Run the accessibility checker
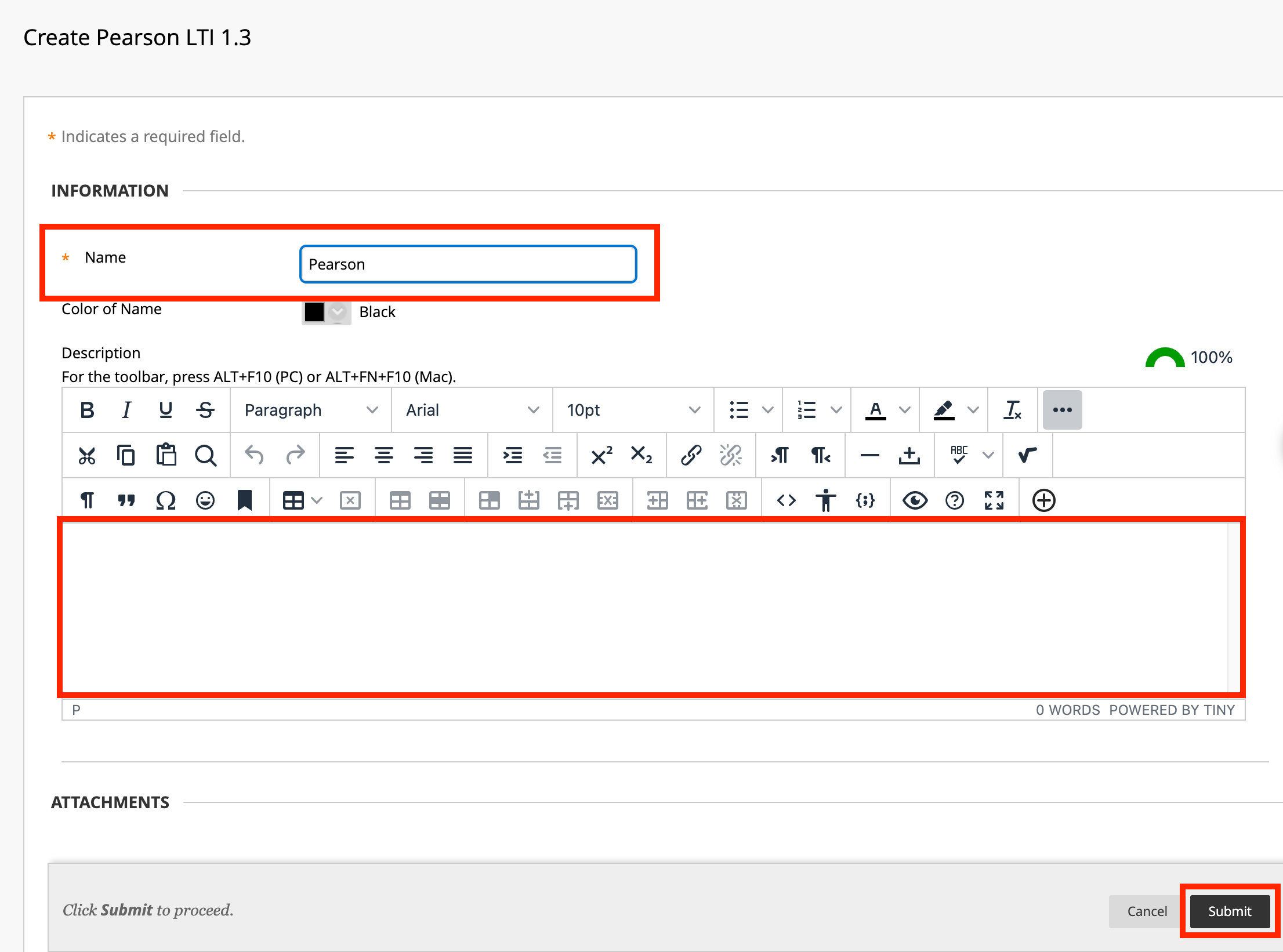This screenshot has height=952, width=1283. click(826, 500)
